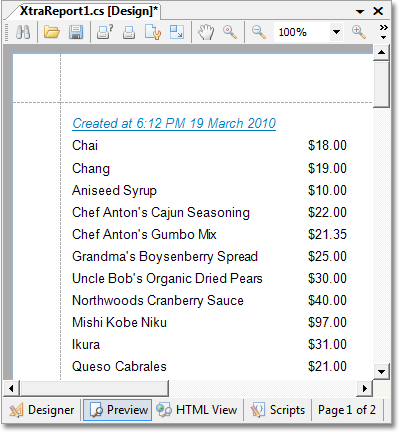Viewport: 399px width, 432px height.
Task: Switch to the Preview tab
Action: coord(118,410)
